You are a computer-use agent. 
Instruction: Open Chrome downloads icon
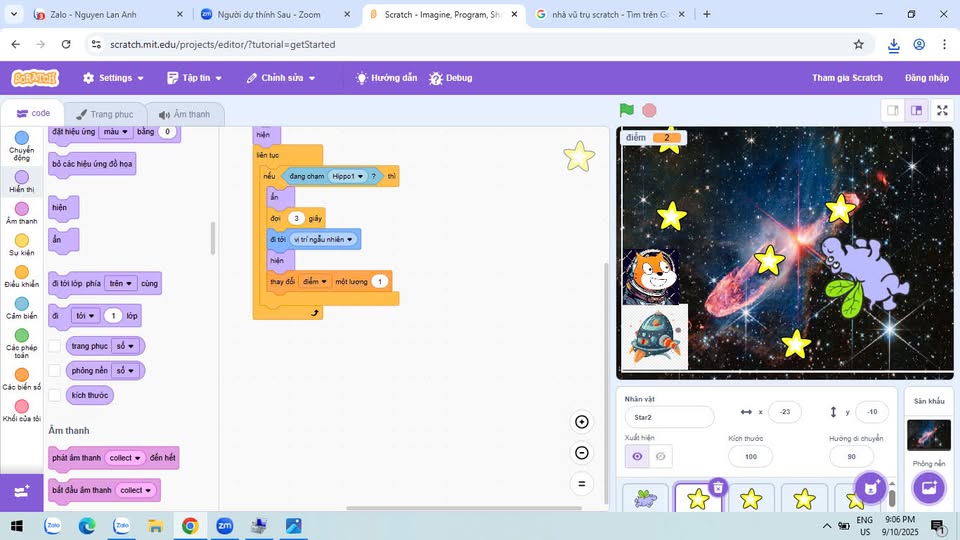(893, 45)
